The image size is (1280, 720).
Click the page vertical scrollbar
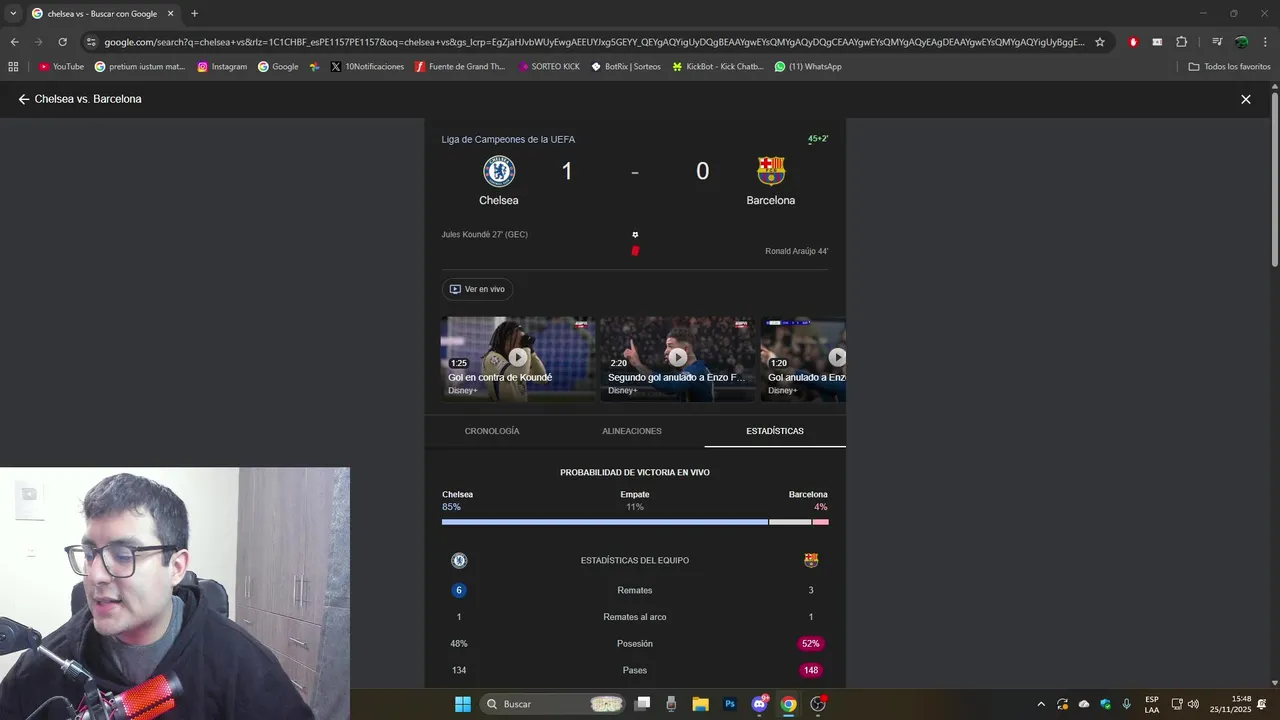(x=1275, y=180)
